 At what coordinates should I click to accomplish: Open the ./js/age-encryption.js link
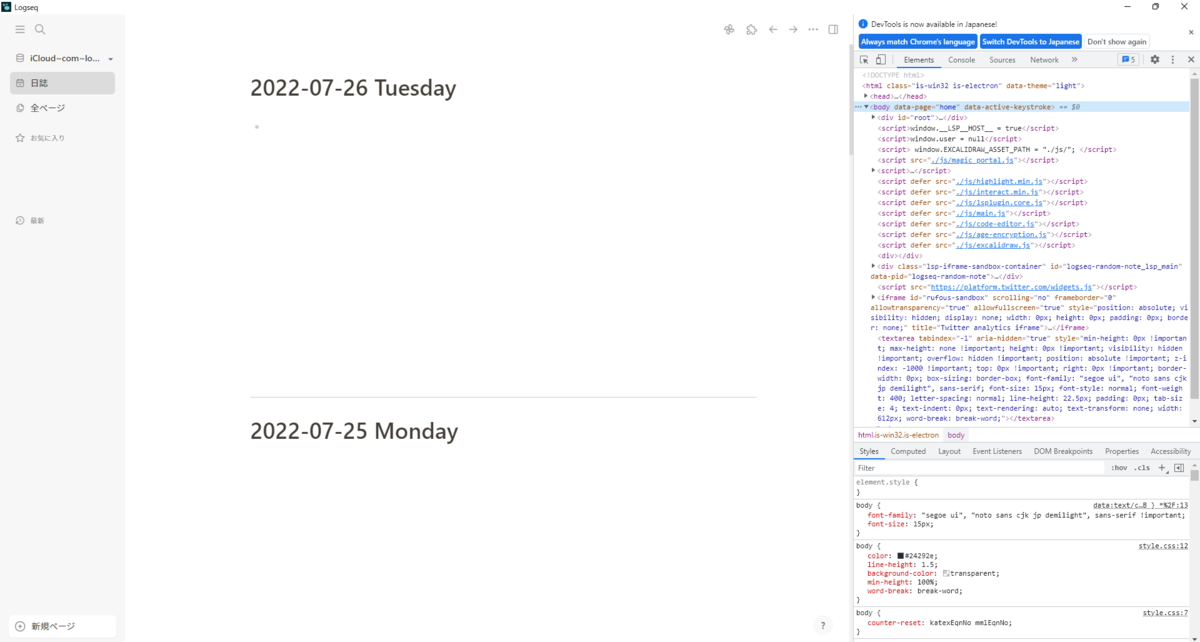coord(1002,235)
